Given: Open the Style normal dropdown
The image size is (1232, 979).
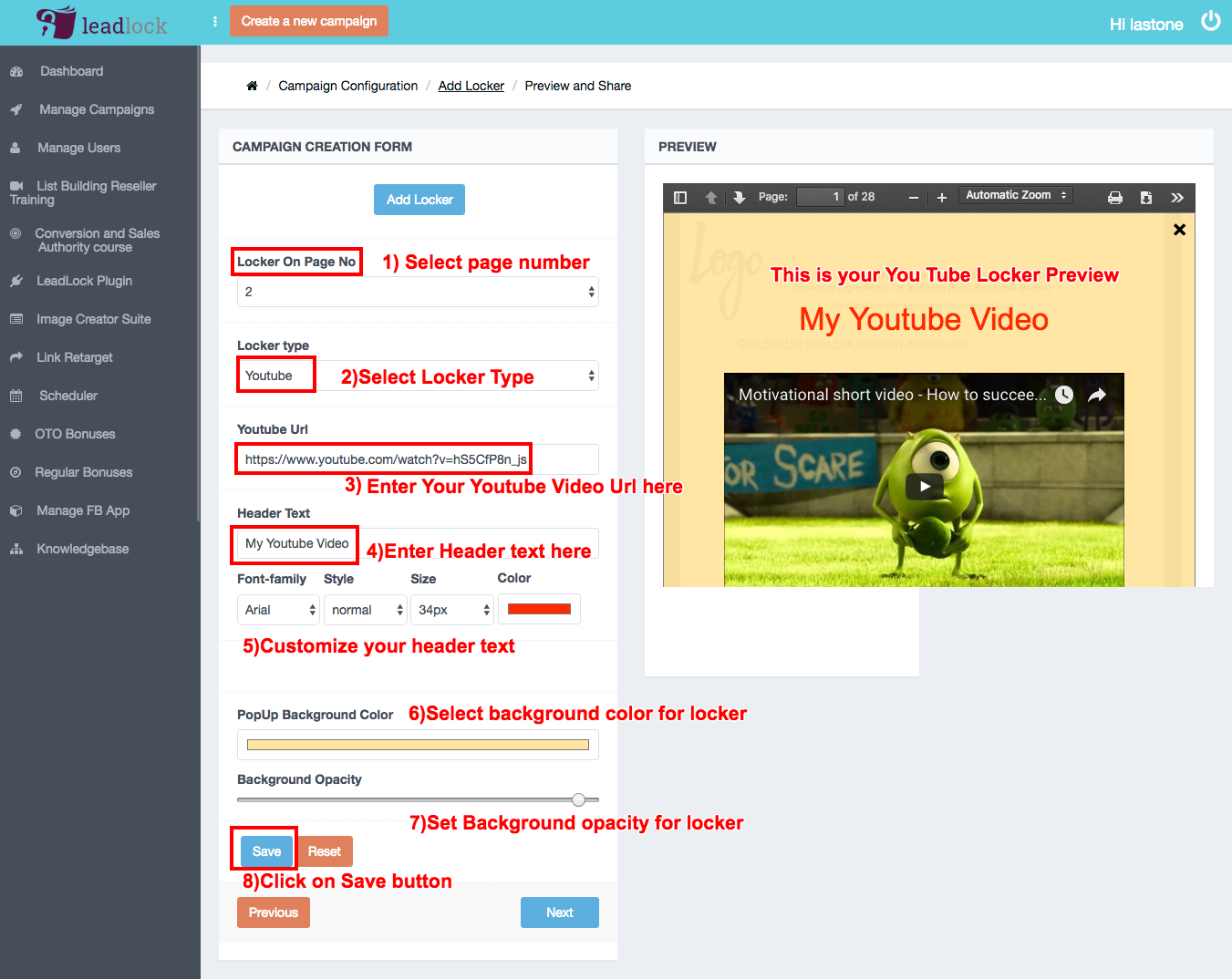Looking at the screenshot, I should (x=365, y=610).
